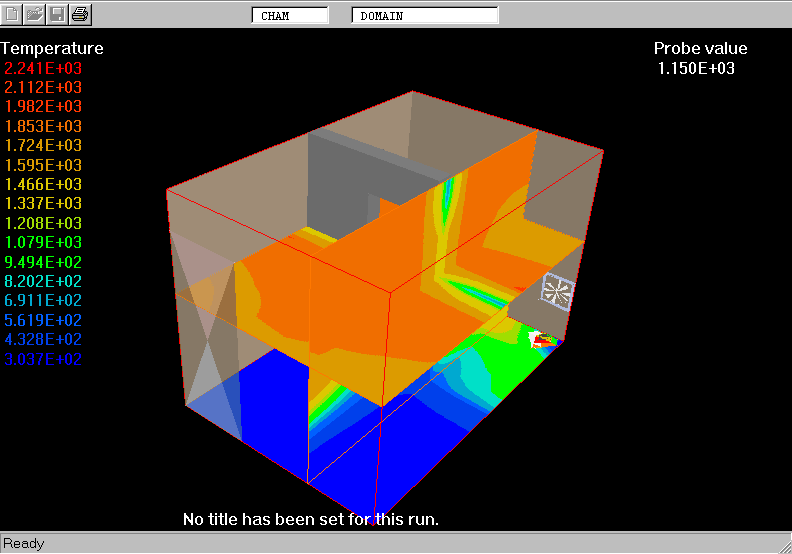Click the Probe value label
Image resolution: width=792 pixels, height=554 pixels.
point(700,48)
